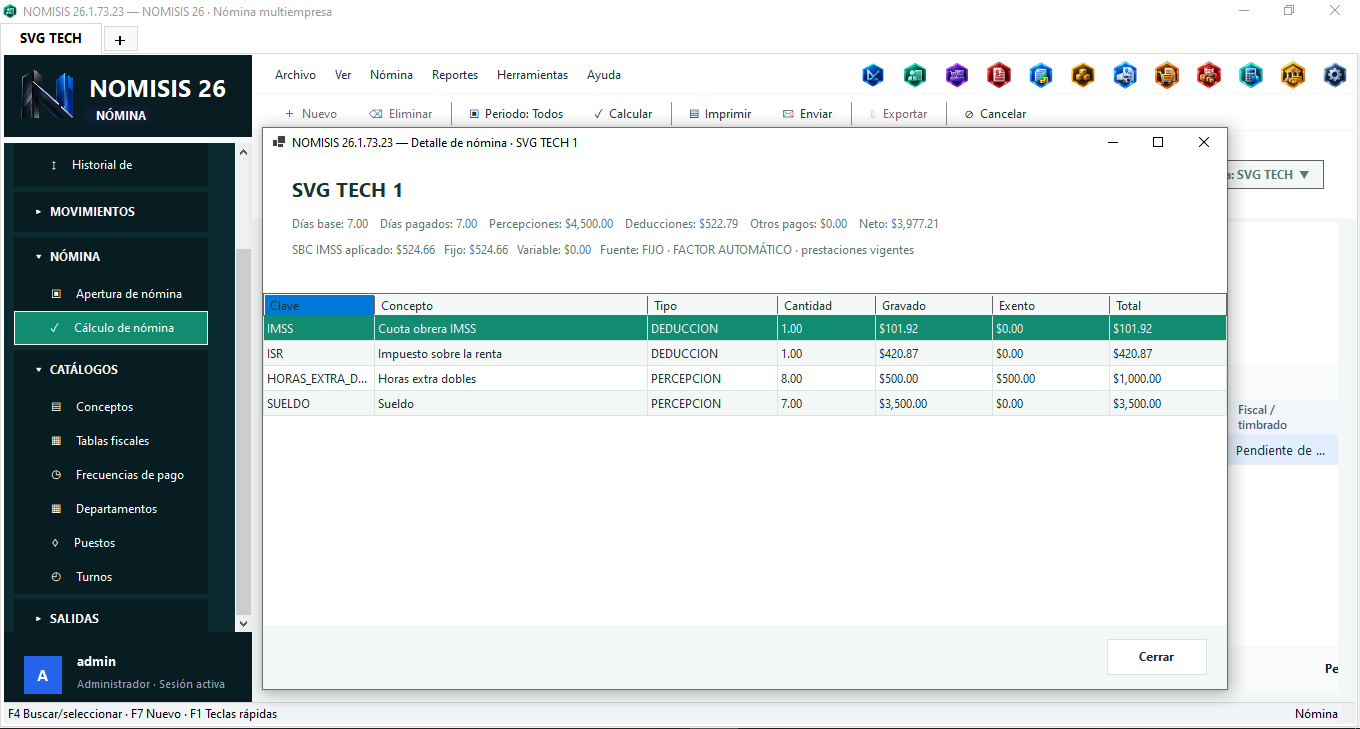Click the NOMISIS 26 logo

(x=48, y=96)
